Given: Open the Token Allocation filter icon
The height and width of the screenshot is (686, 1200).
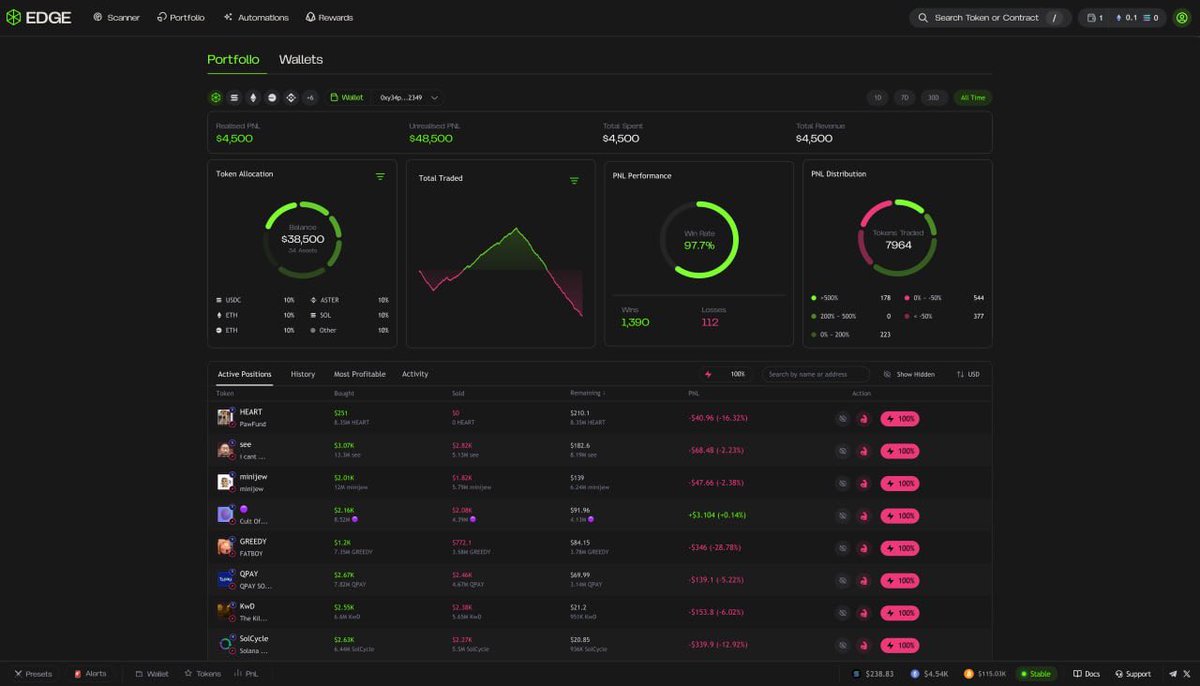Looking at the screenshot, I should pyautogui.click(x=380, y=175).
